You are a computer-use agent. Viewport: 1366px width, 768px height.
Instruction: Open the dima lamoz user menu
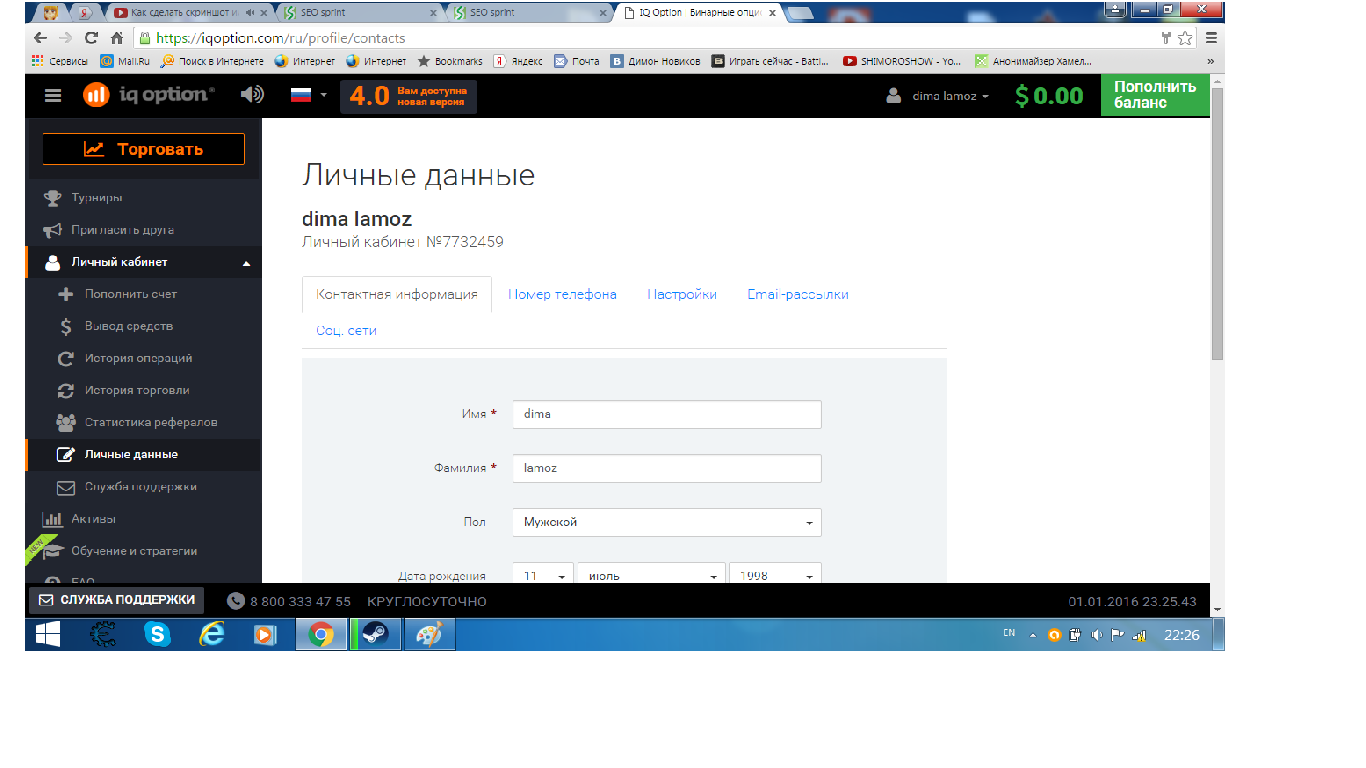click(x=938, y=96)
